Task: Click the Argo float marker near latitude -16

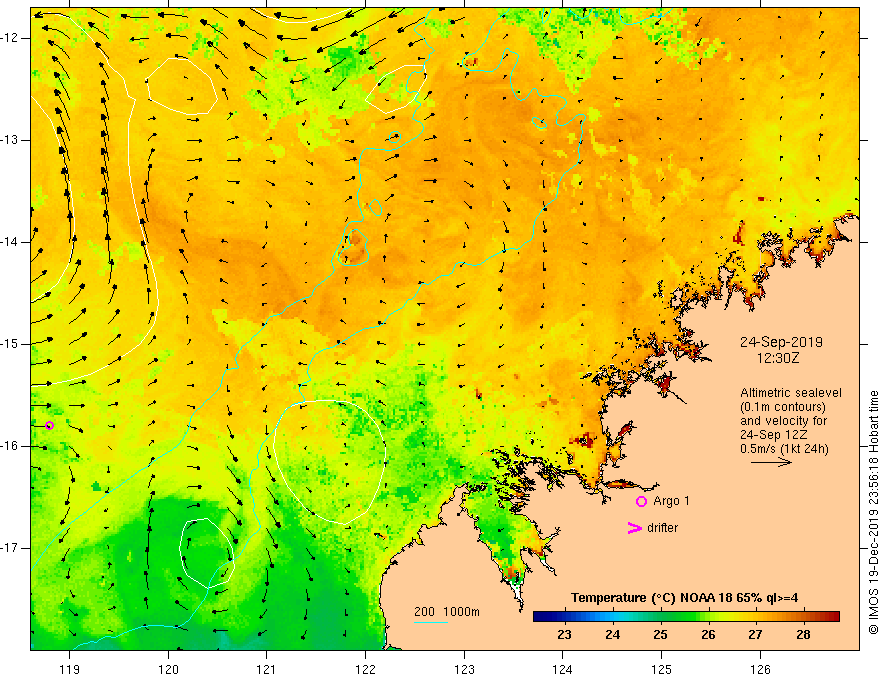Action: pyautogui.click(x=49, y=425)
